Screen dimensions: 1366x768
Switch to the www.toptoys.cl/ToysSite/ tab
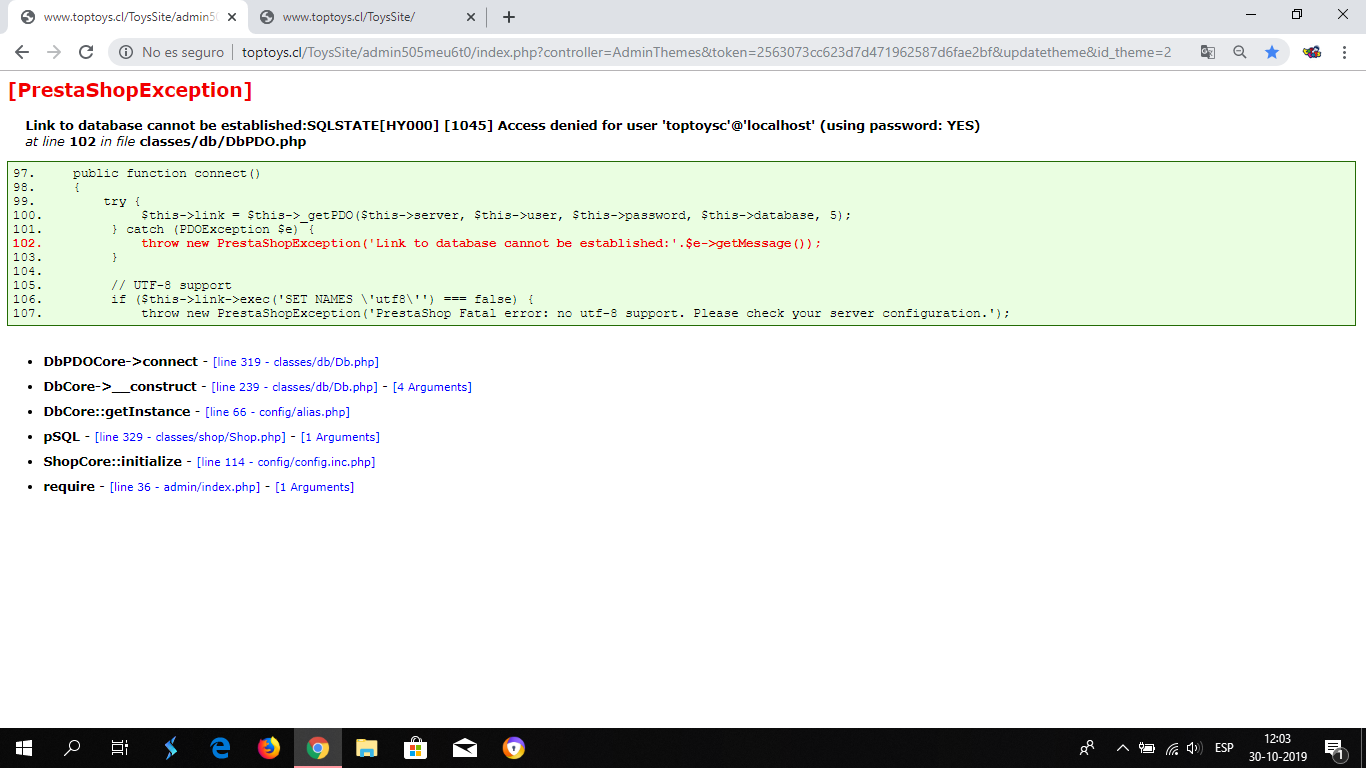[367, 17]
